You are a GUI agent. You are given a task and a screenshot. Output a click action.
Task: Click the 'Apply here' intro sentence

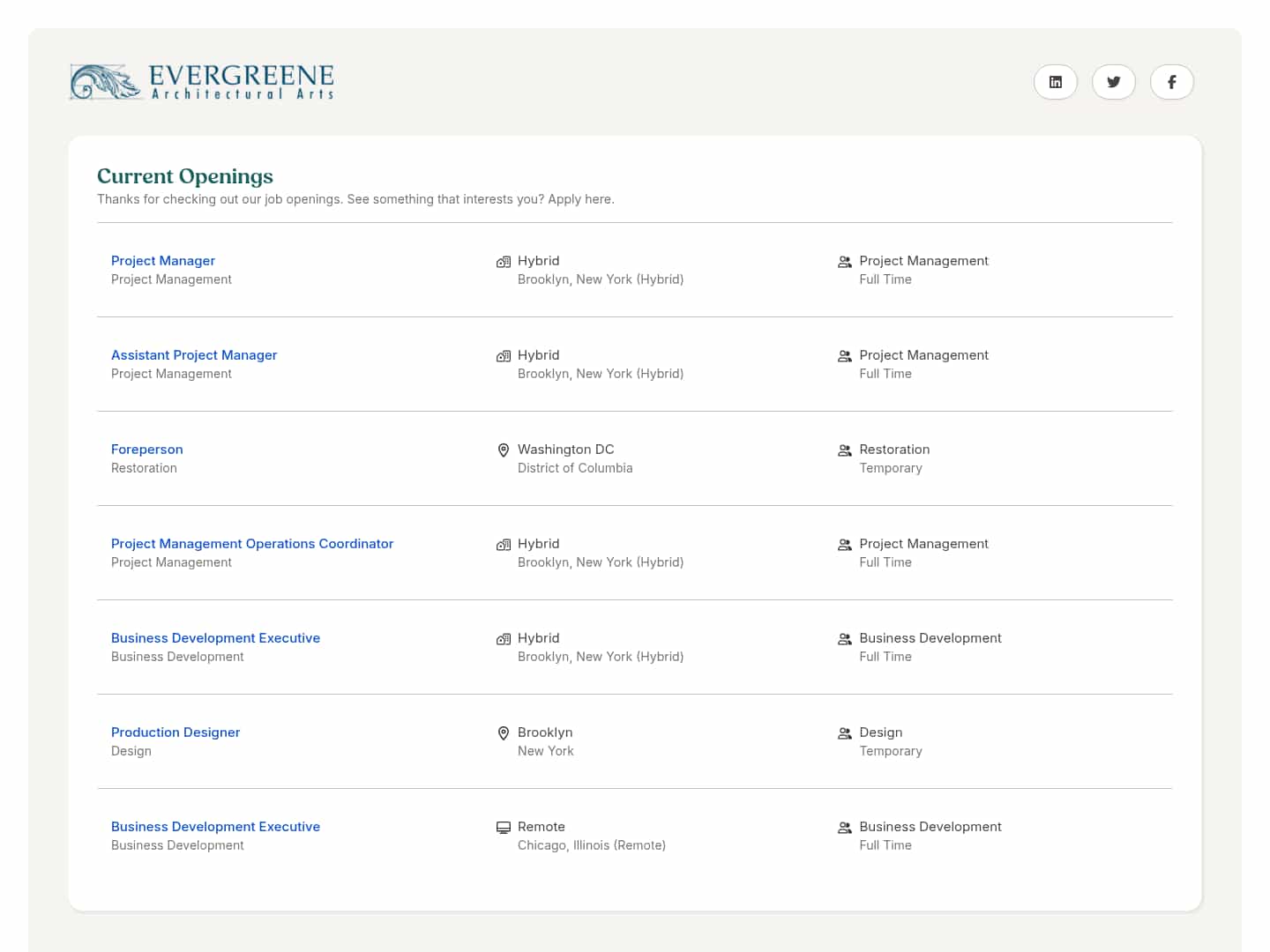click(355, 199)
